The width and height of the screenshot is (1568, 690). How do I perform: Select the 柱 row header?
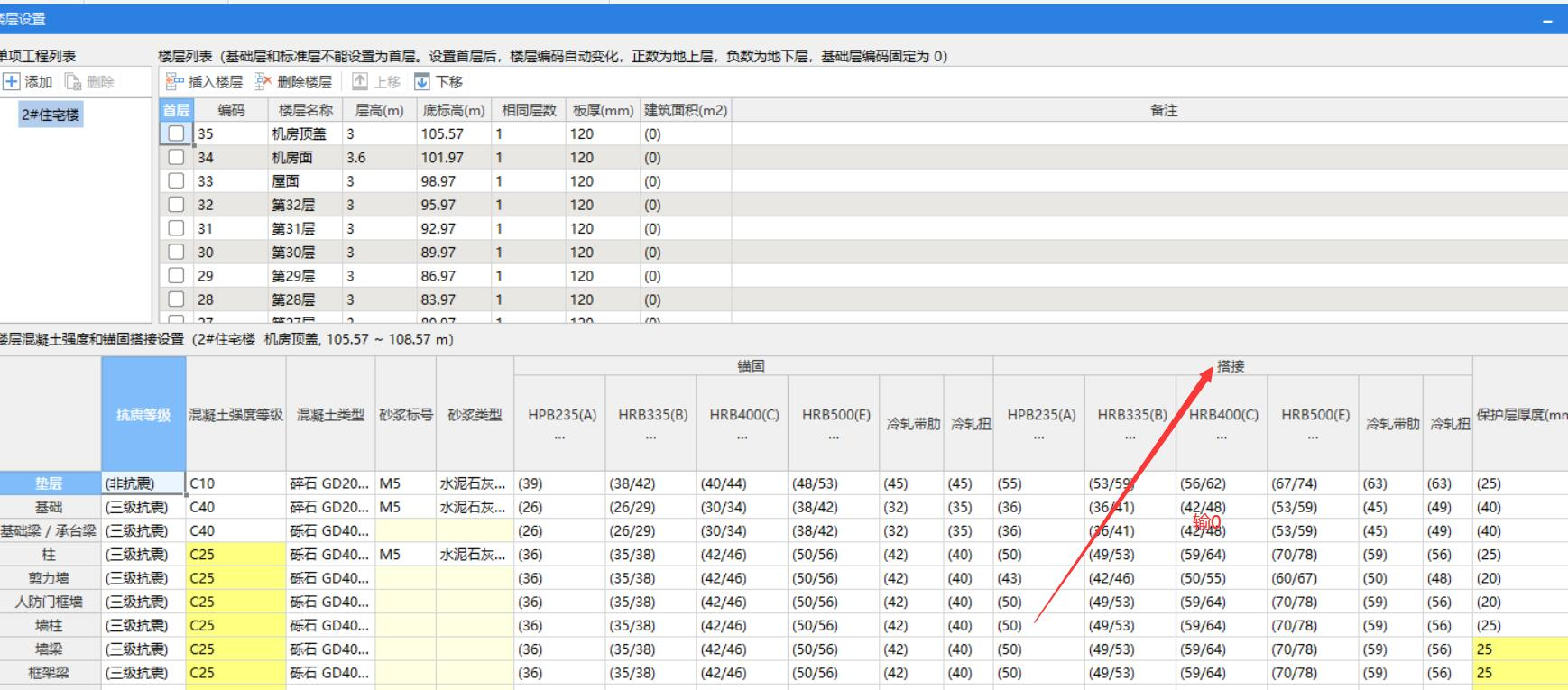[50, 555]
